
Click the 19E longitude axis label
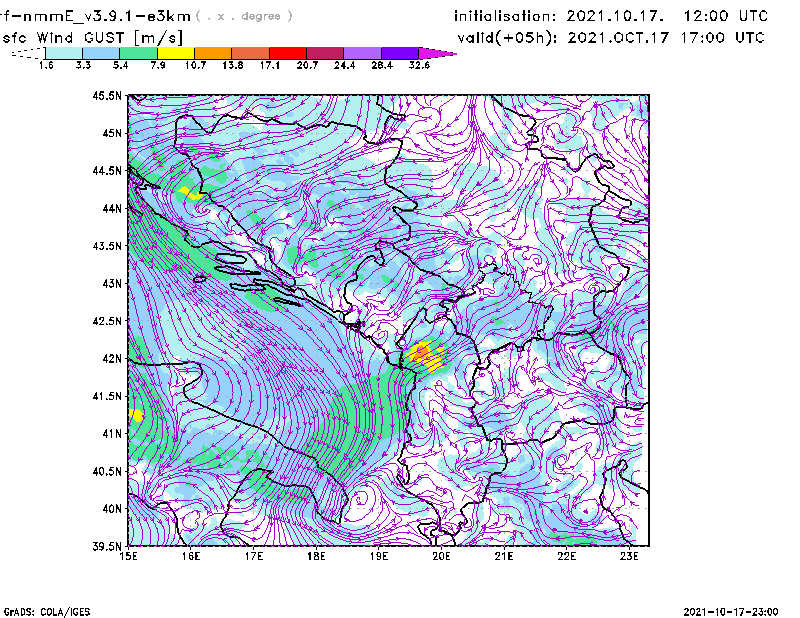tap(379, 556)
